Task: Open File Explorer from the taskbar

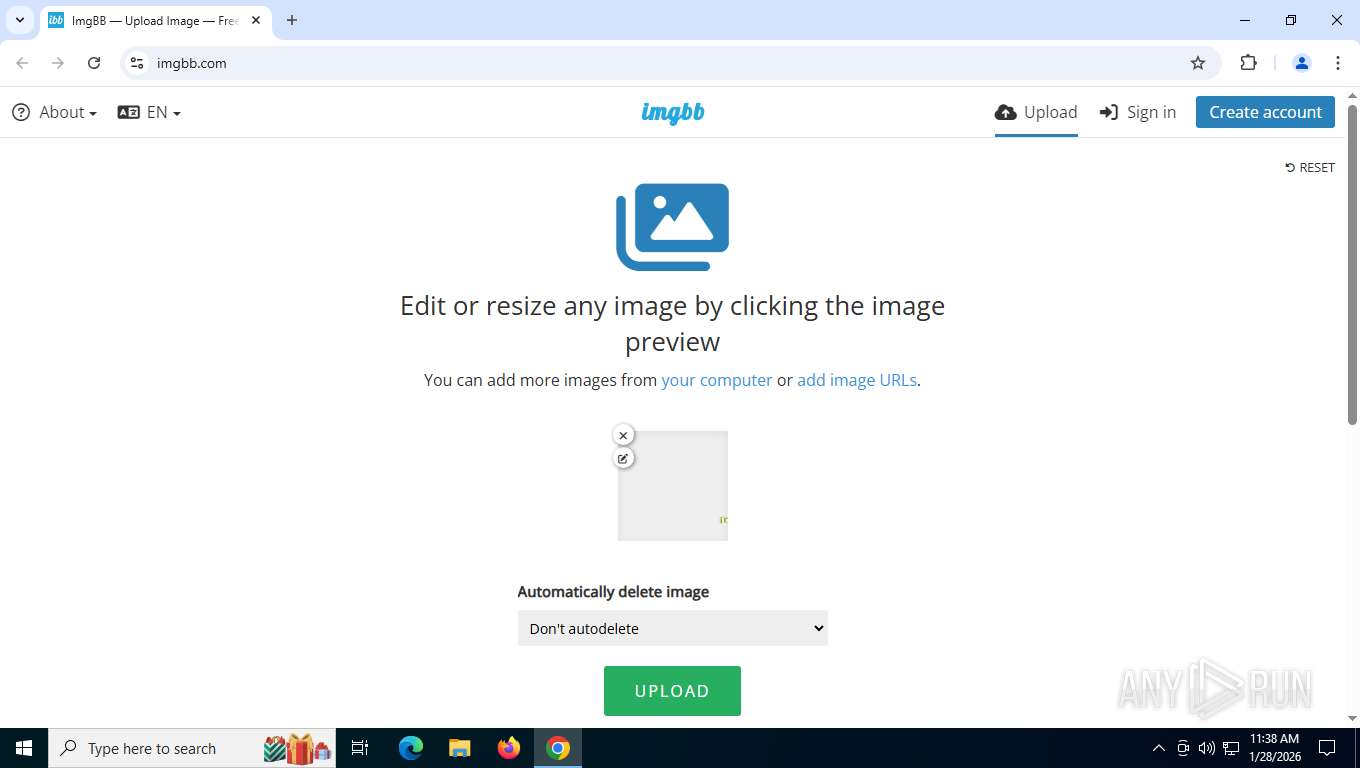Action: (460, 748)
